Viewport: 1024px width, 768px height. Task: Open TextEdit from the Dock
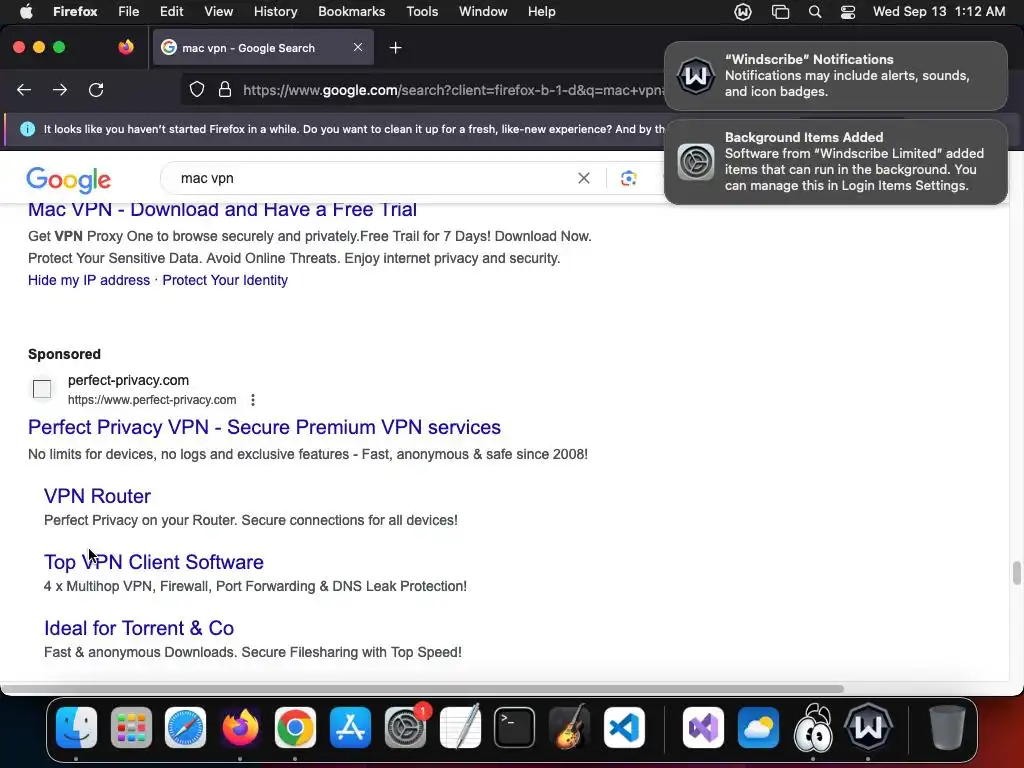460,727
